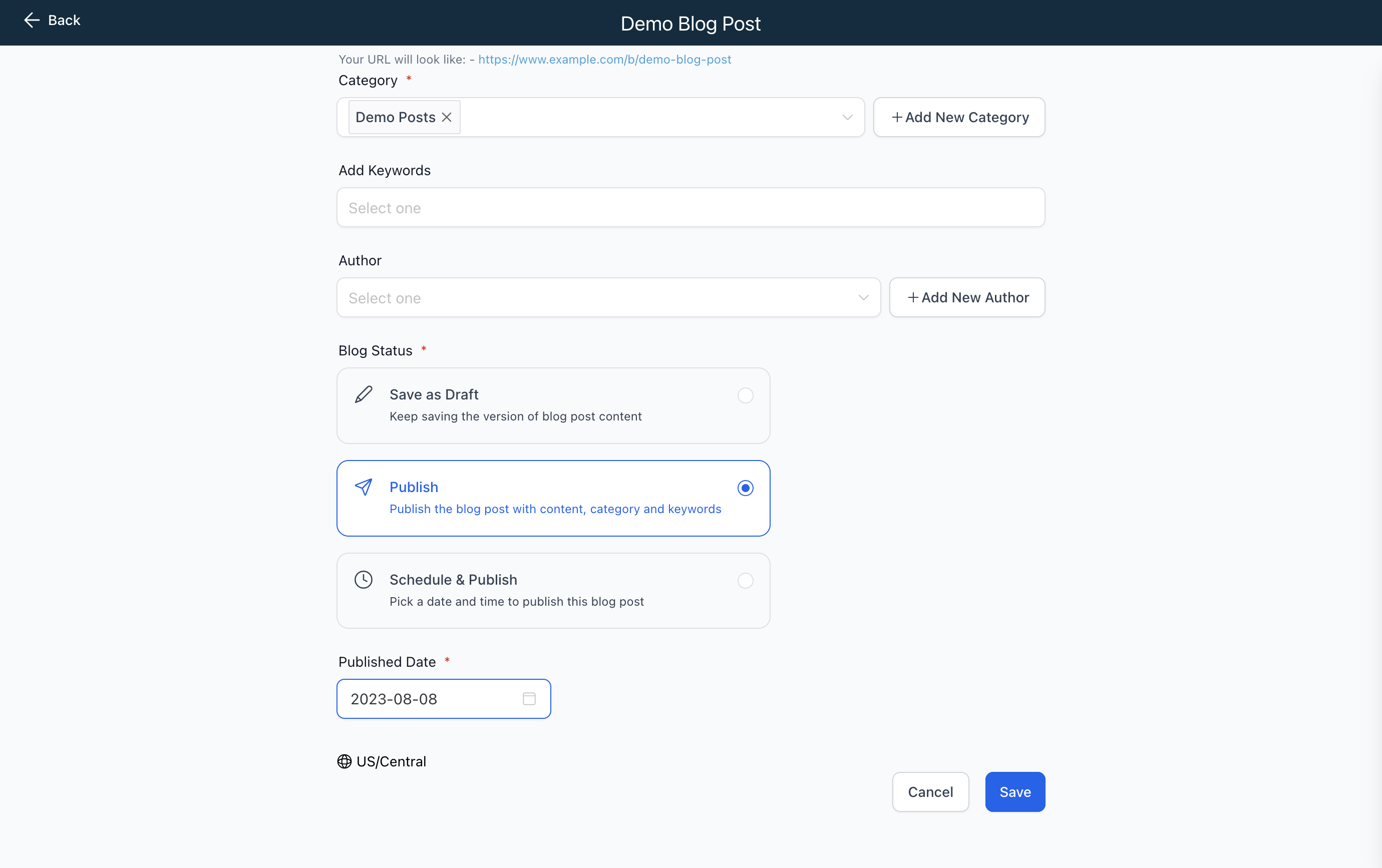1382x868 pixels.
Task: Open the Add Keywords select field
Action: point(690,207)
